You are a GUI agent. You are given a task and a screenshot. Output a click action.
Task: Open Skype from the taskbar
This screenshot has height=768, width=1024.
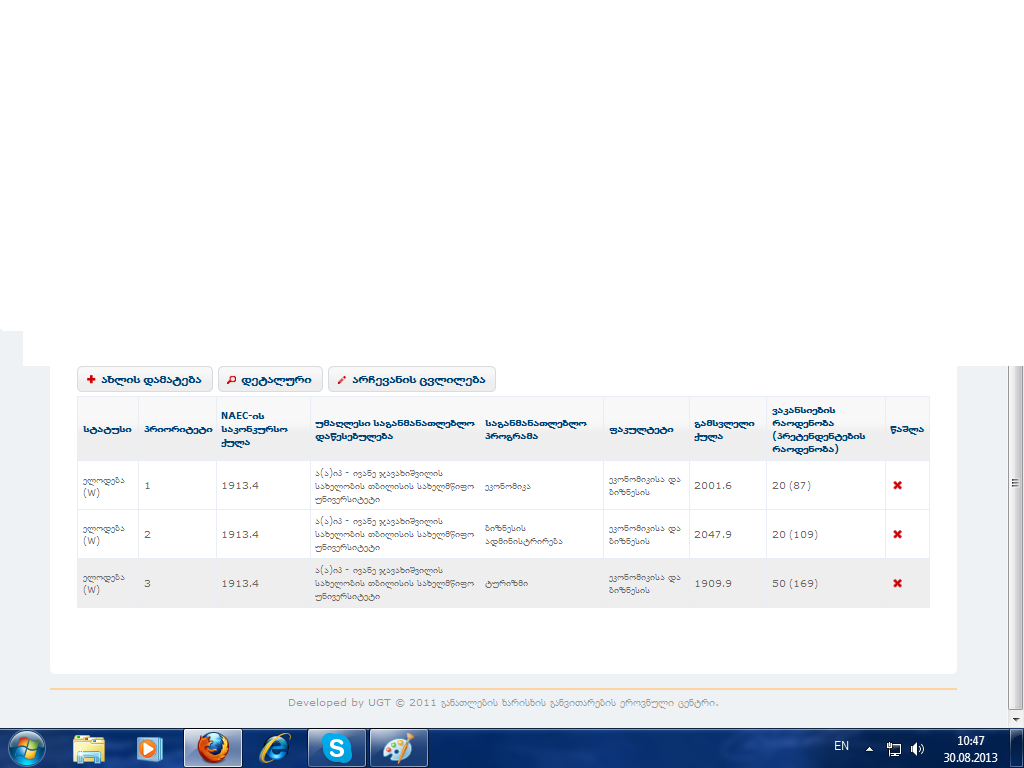[337, 748]
